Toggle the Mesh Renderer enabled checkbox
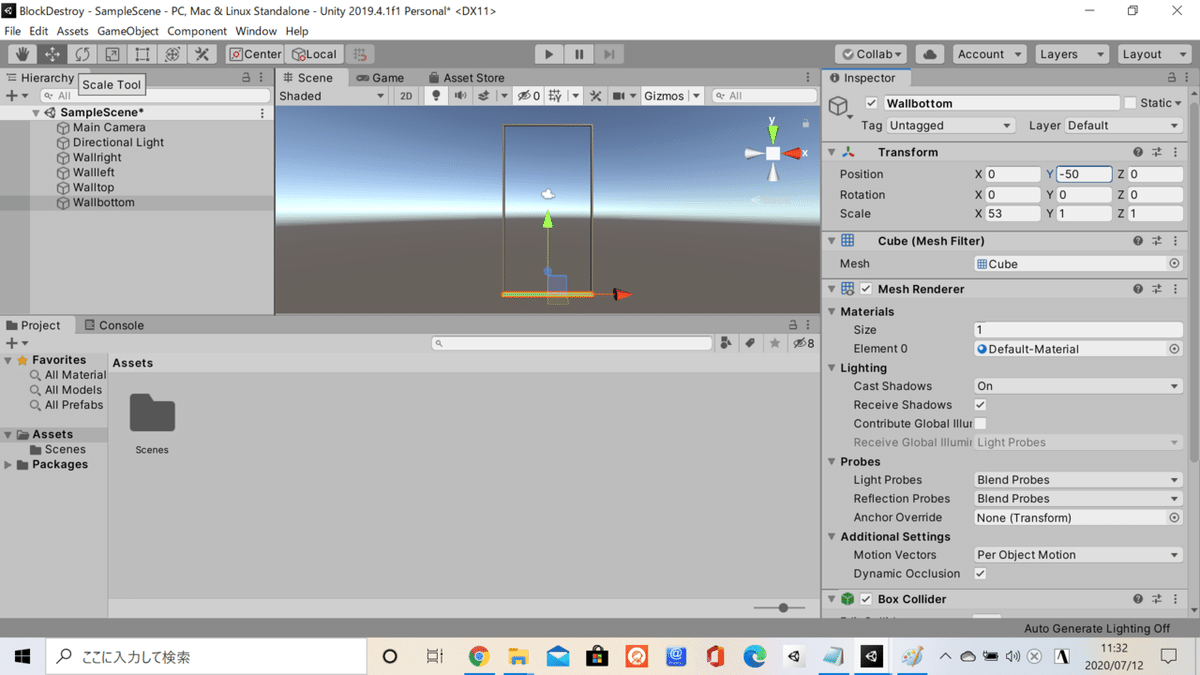This screenshot has height=675, width=1200. (866, 289)
